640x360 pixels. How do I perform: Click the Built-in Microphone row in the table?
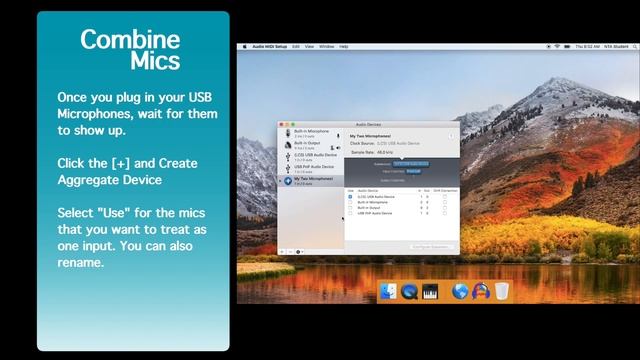point(402,202)
